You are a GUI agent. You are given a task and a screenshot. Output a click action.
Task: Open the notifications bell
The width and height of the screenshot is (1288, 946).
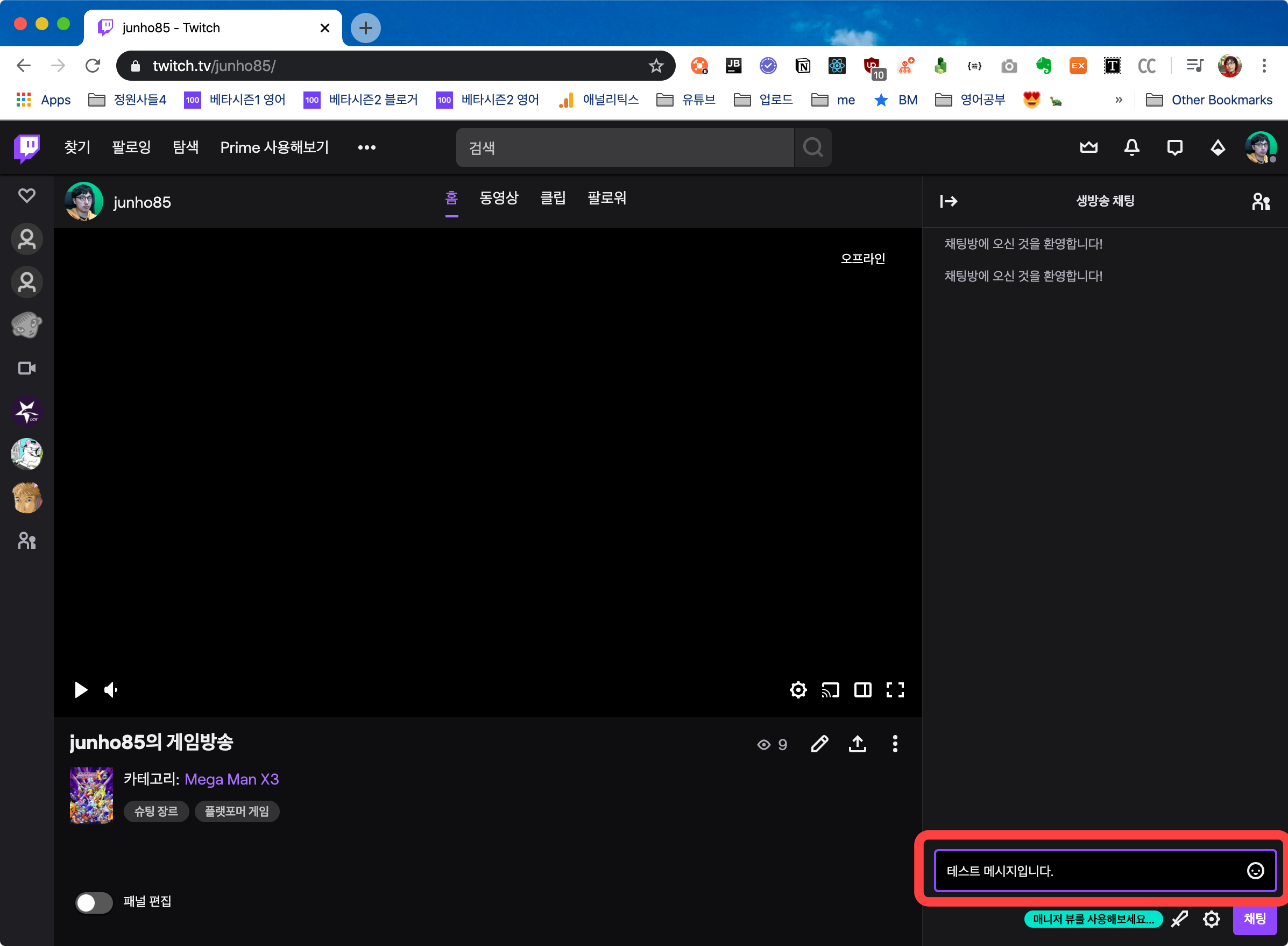[1131, 147]
